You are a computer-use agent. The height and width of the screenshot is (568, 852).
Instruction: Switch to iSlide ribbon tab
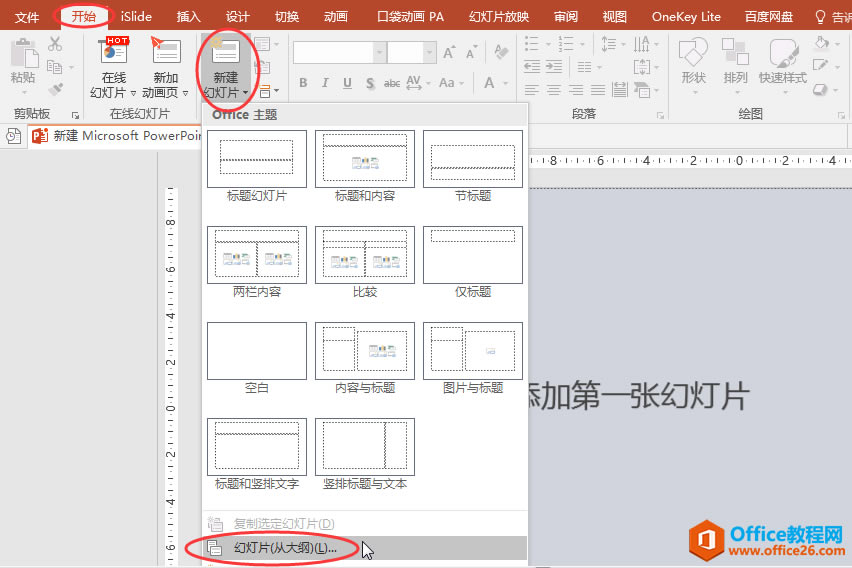pos(136,17)
